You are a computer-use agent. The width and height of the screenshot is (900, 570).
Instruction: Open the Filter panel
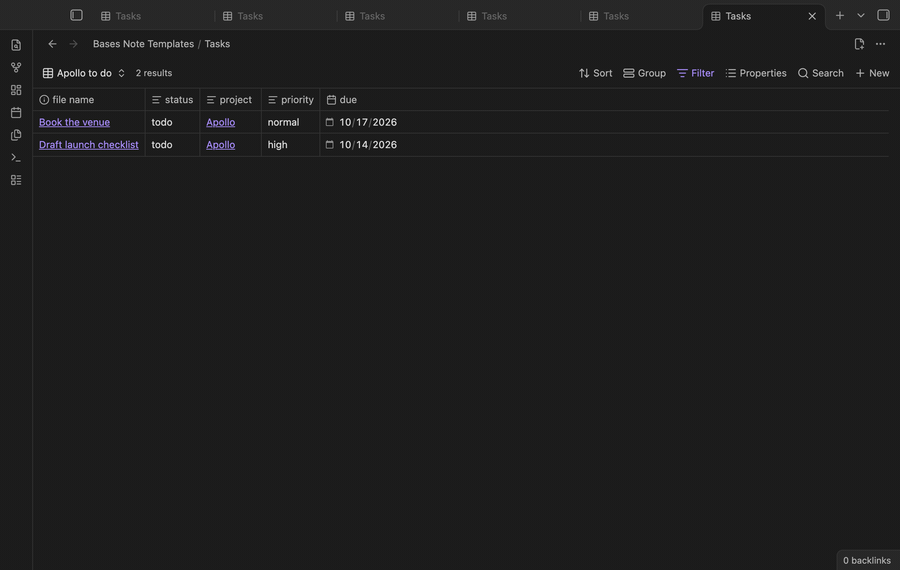tap(696, 73)
